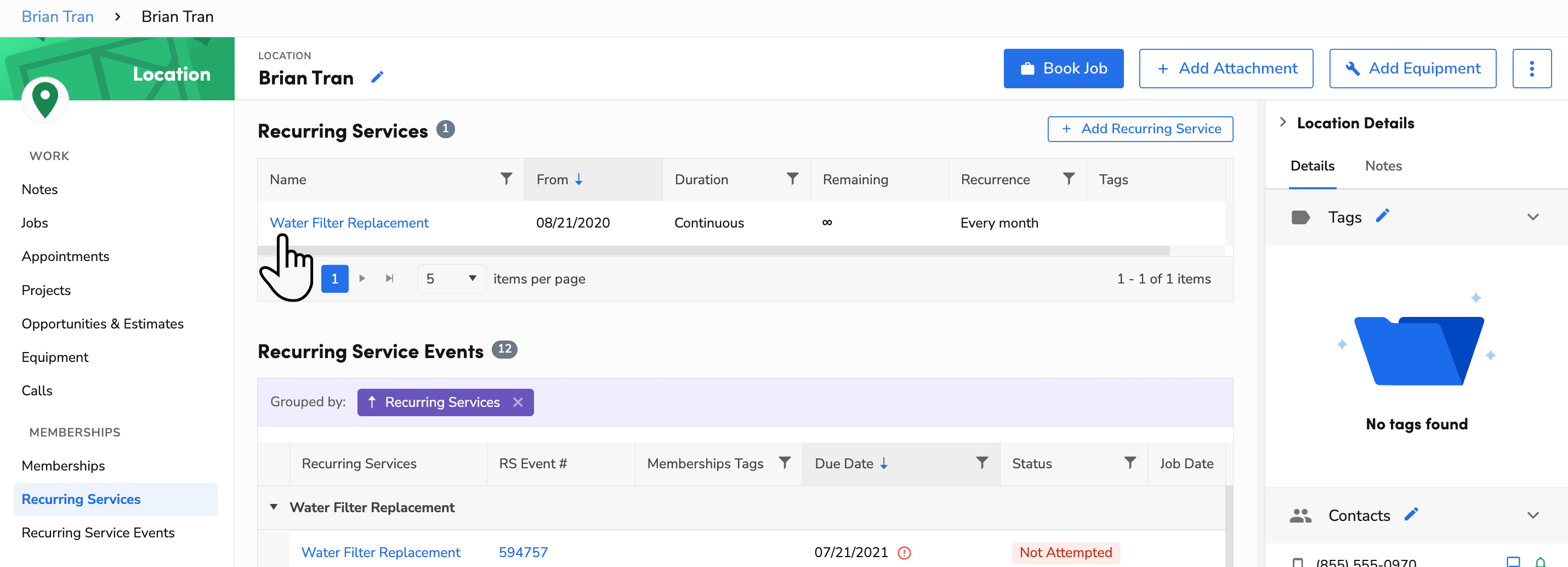Filter the Due Date column
Screen dimensions: 1568x567
(982, 463)
